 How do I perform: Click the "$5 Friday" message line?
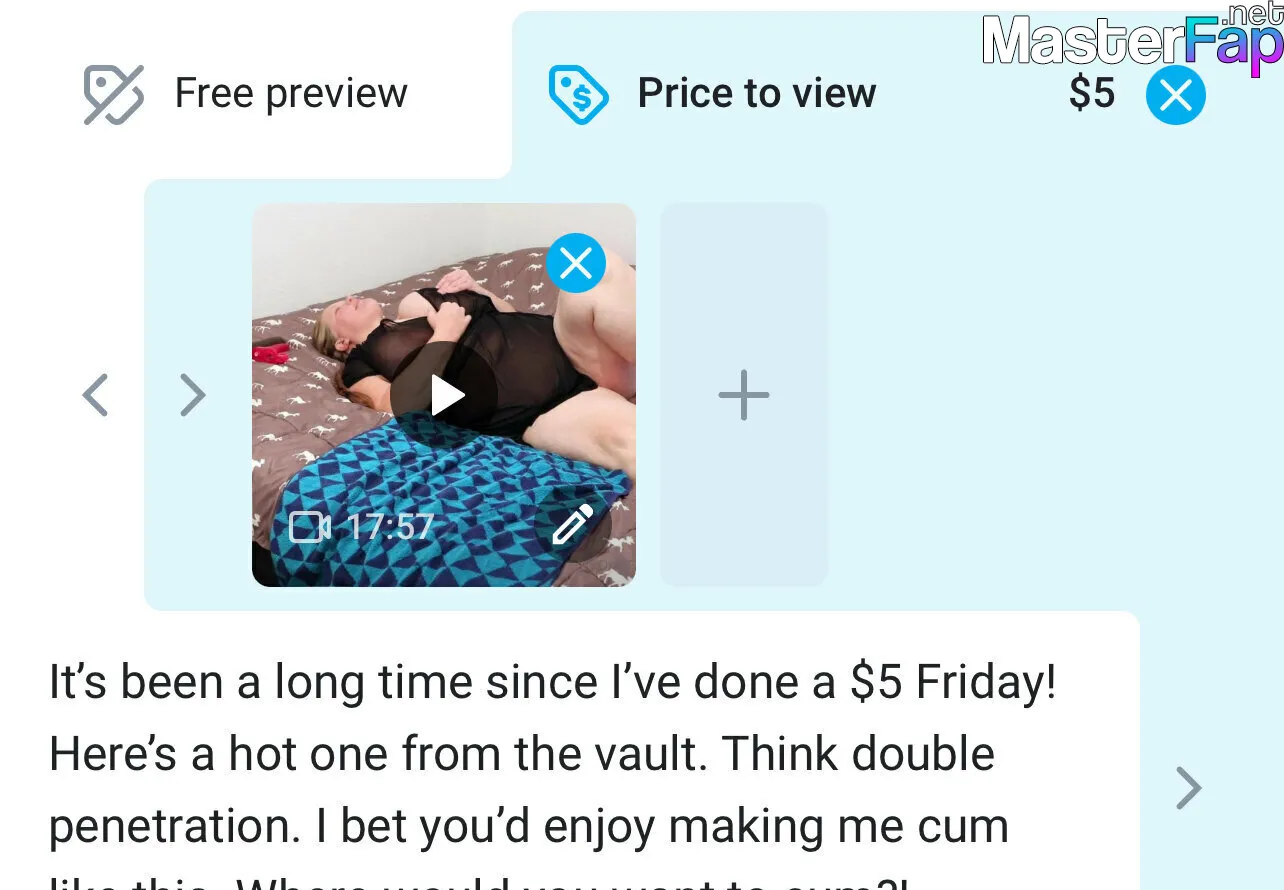click(552, 683)
